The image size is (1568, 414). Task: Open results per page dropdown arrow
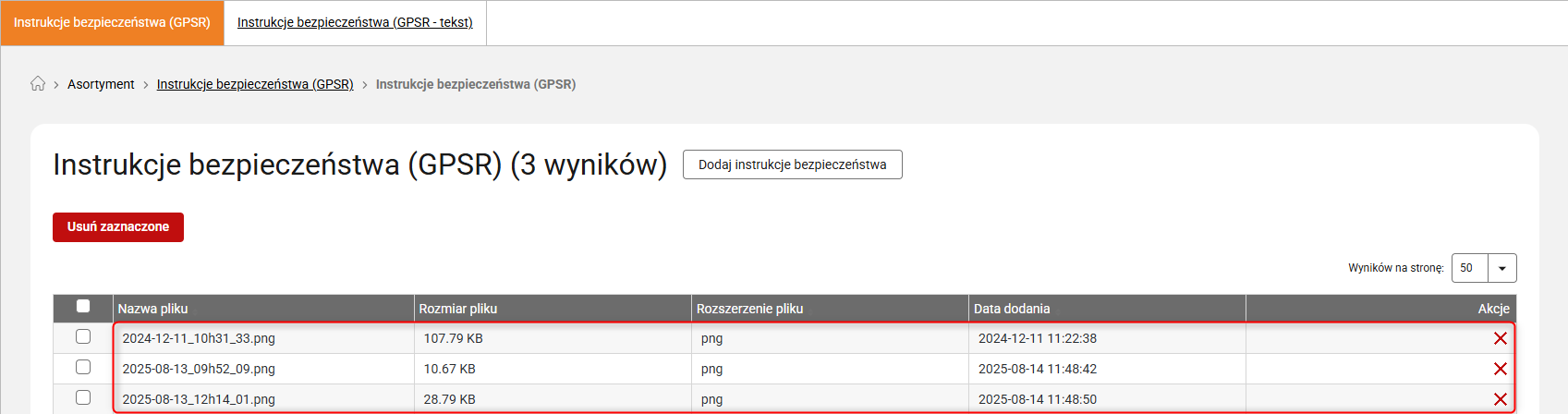coord(1502,268)
